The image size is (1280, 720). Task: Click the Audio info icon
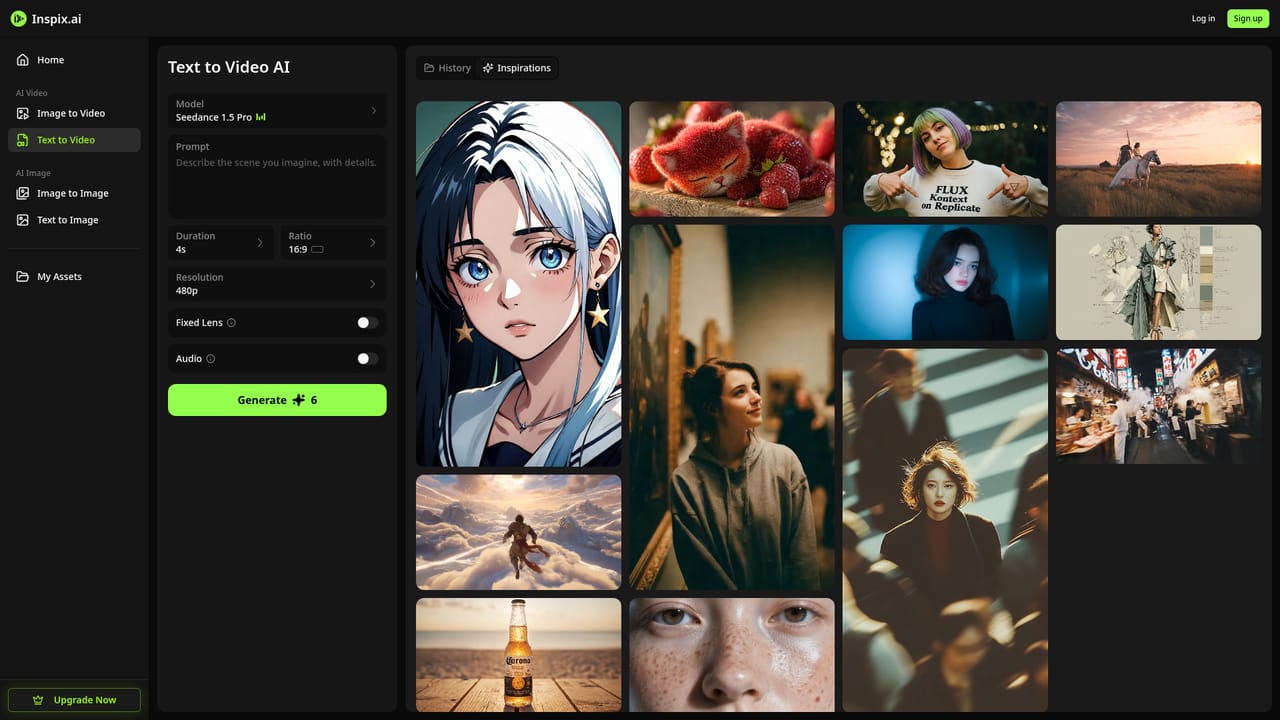tap(210, 359)
